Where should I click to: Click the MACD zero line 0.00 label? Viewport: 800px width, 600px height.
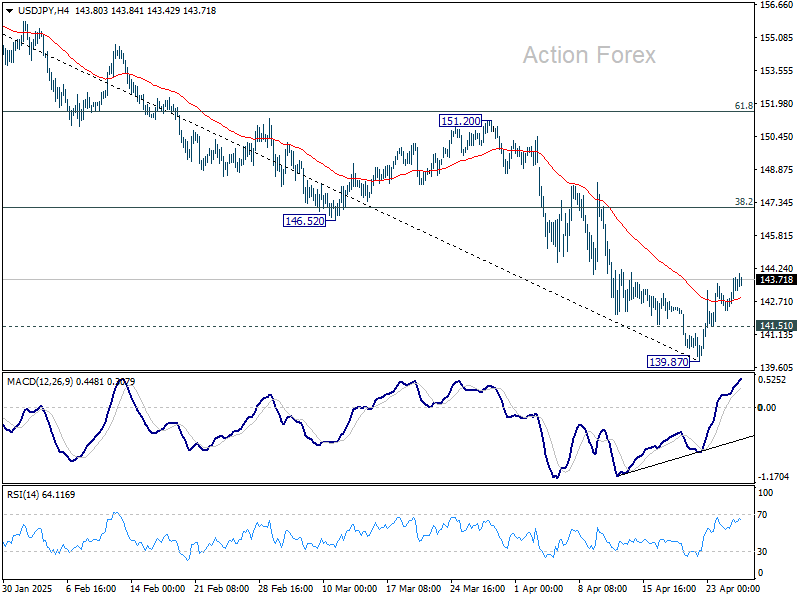pyautogui.click(x=766, y=408)
